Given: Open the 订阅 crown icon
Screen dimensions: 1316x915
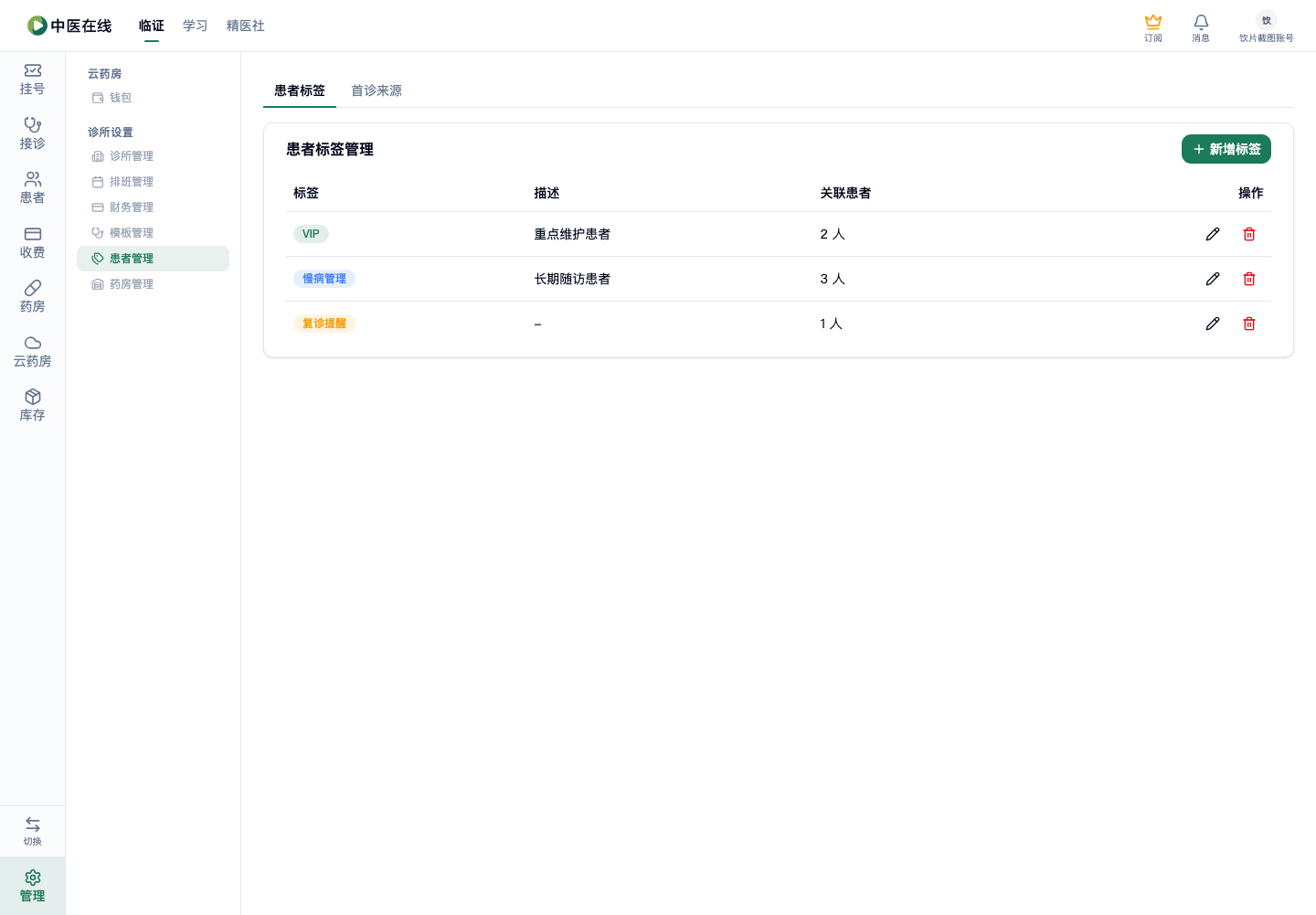Looking at the screenshot, I should pos(1153,27).
